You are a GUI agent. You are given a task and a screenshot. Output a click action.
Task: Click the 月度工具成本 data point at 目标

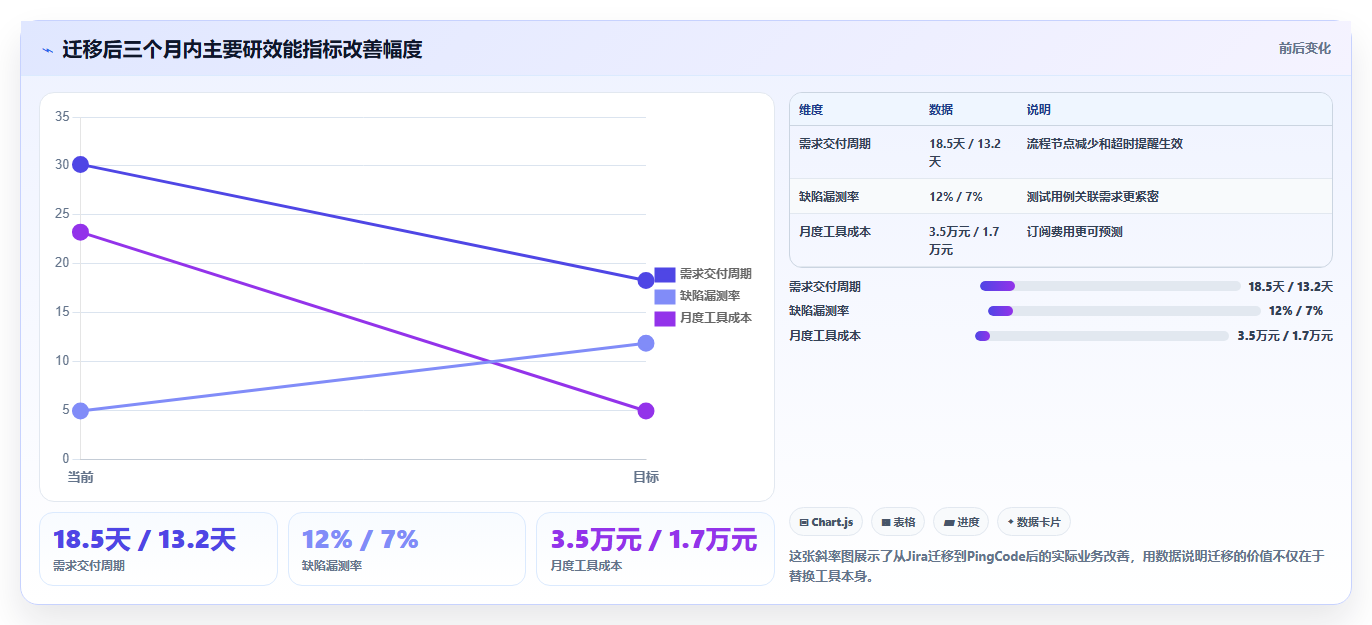pos(646,411)
